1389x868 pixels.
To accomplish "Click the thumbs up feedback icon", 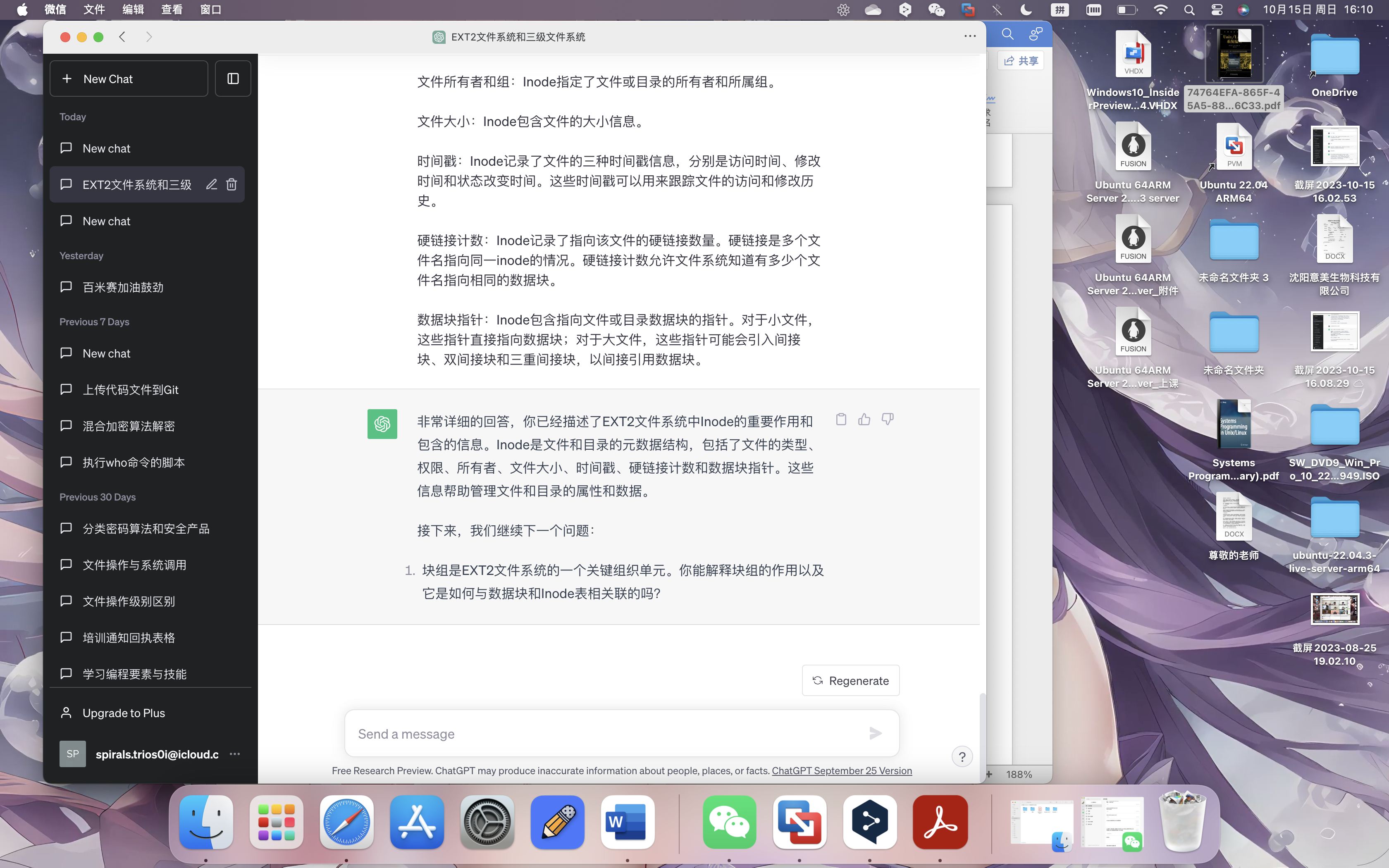I will pos(864,419).
